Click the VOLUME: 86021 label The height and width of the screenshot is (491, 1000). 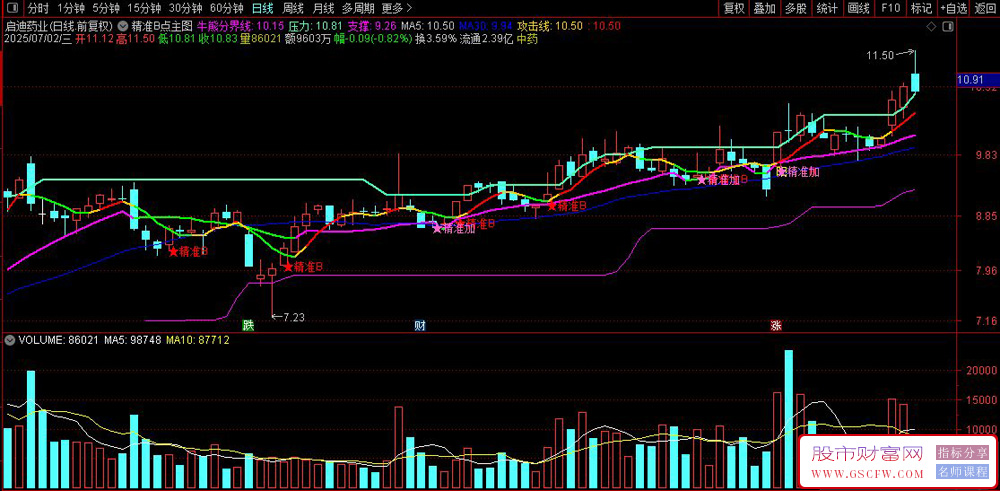click(59, 341)
